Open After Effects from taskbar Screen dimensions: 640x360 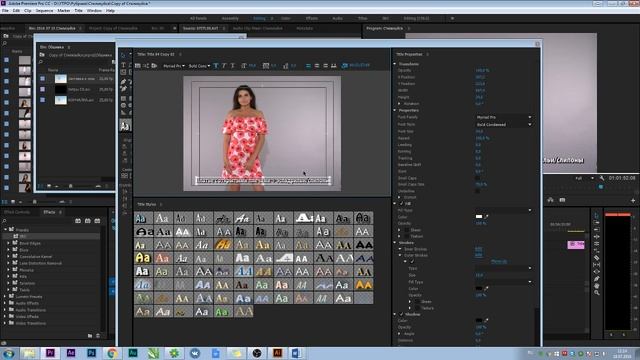tap(71, 353)
